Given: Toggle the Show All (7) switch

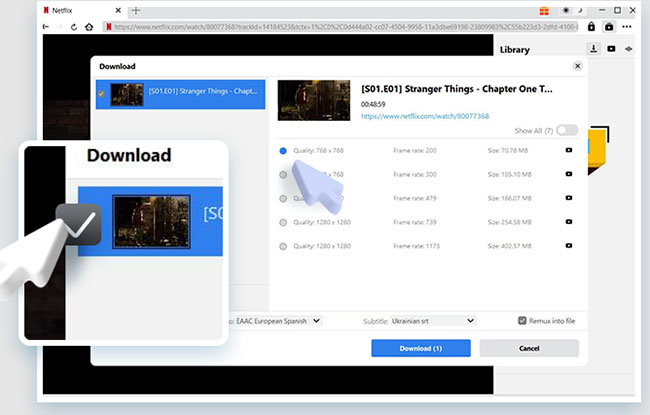Looking at the screenshot, I should click(567, 131).
